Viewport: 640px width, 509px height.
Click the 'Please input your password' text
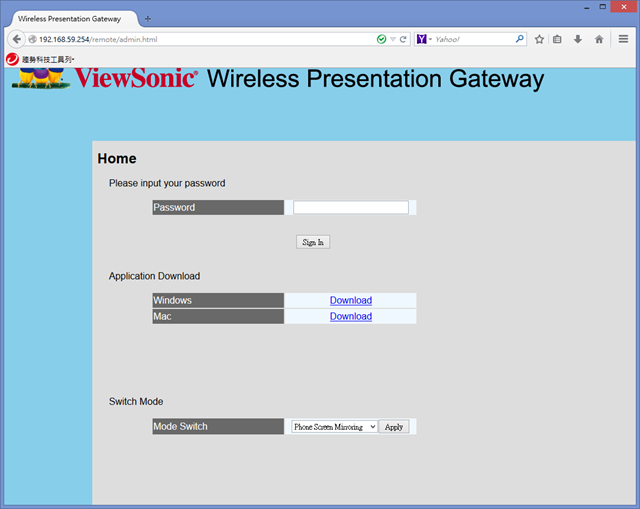coord(167,183)
